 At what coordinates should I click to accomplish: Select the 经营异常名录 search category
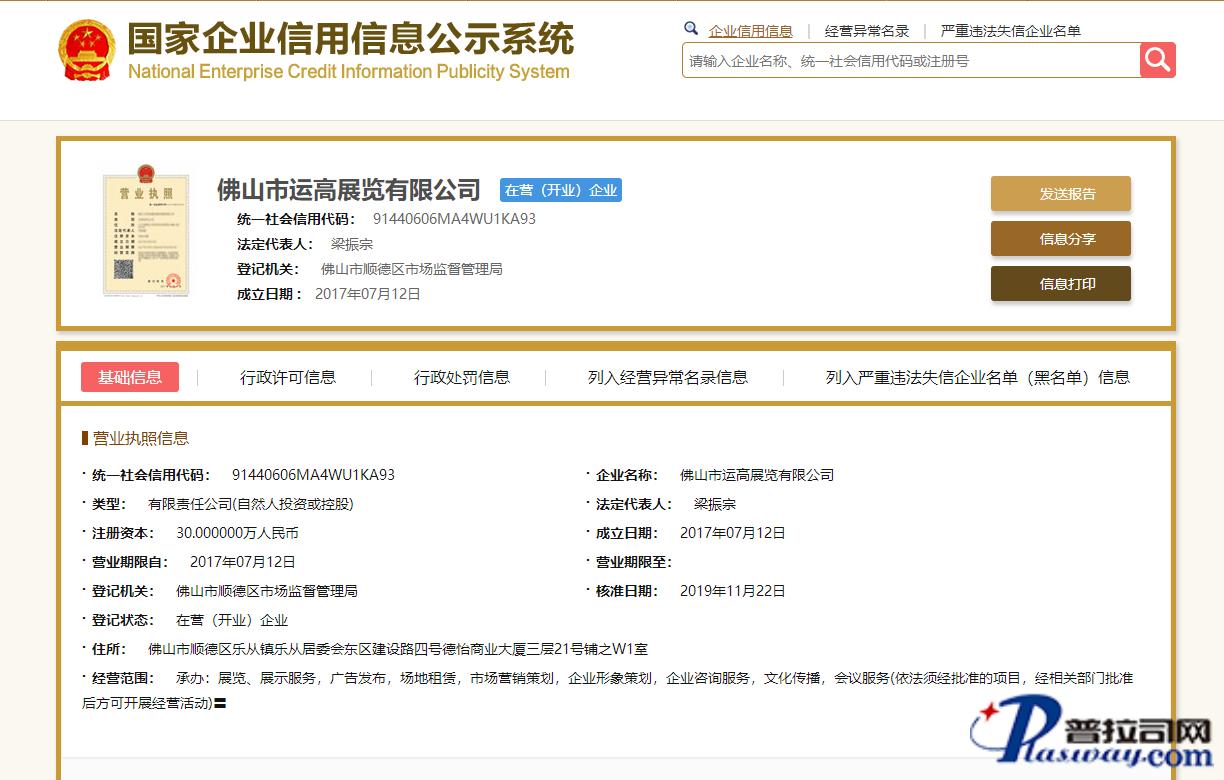click(867, 31)
